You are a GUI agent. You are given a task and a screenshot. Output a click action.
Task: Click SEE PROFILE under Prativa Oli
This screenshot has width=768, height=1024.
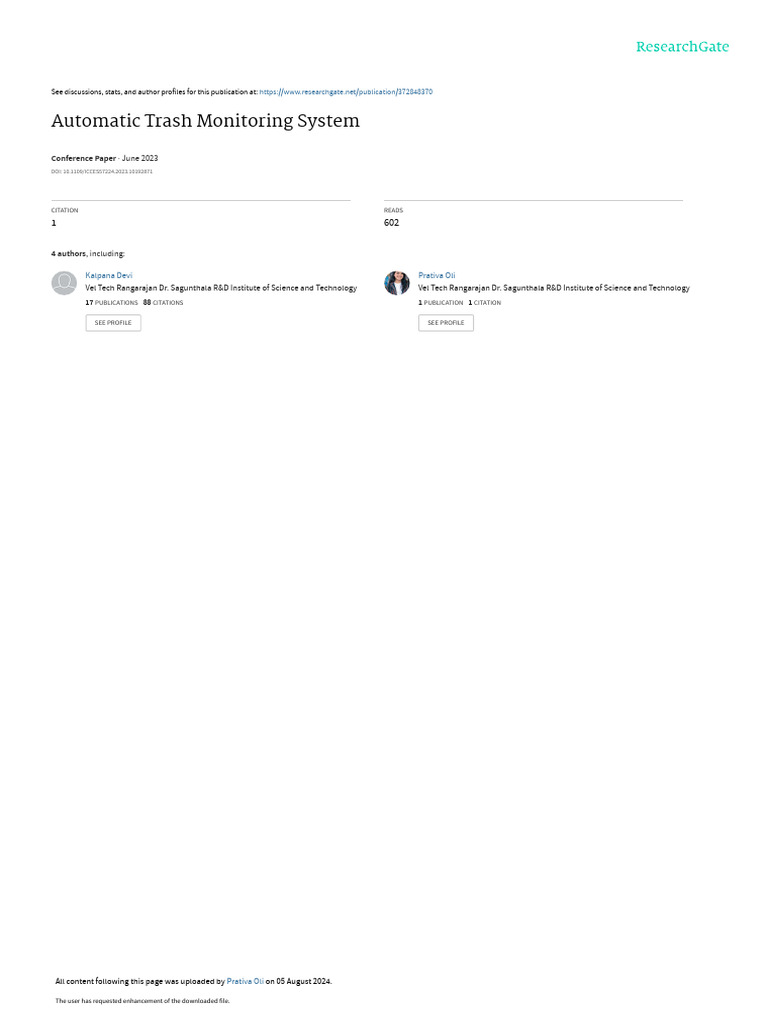445,323
